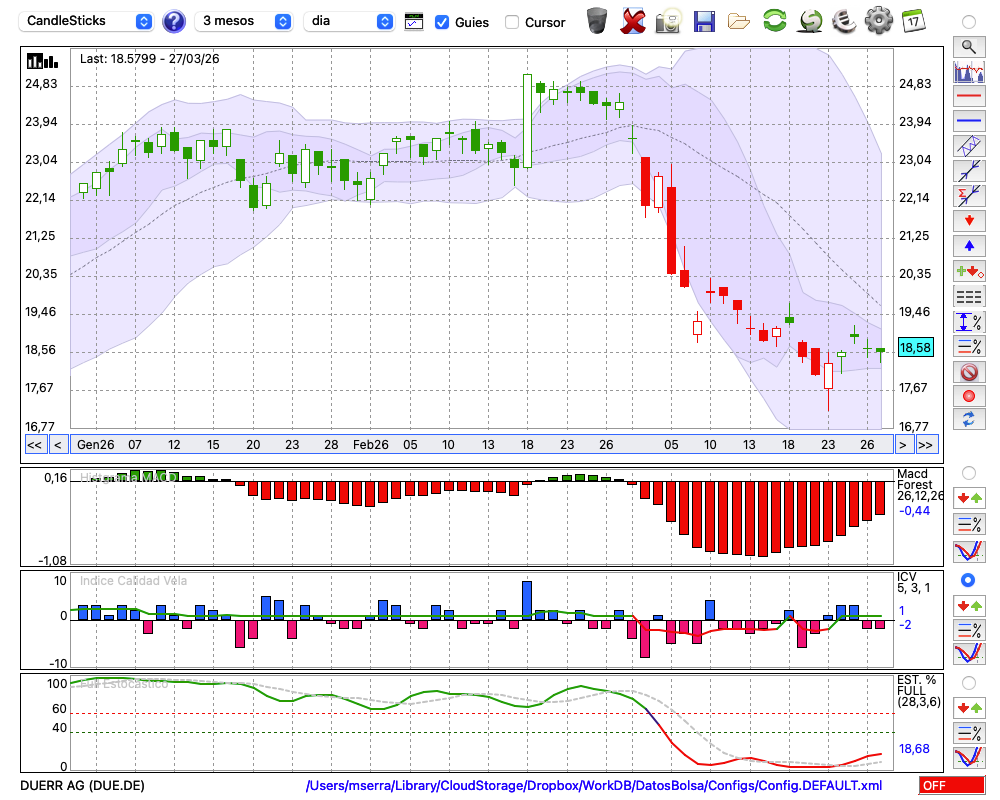The width and height of the screenshot is (1000, 800).
Task: Open the 3 mesos period dropdown
Action: [243, 21]
